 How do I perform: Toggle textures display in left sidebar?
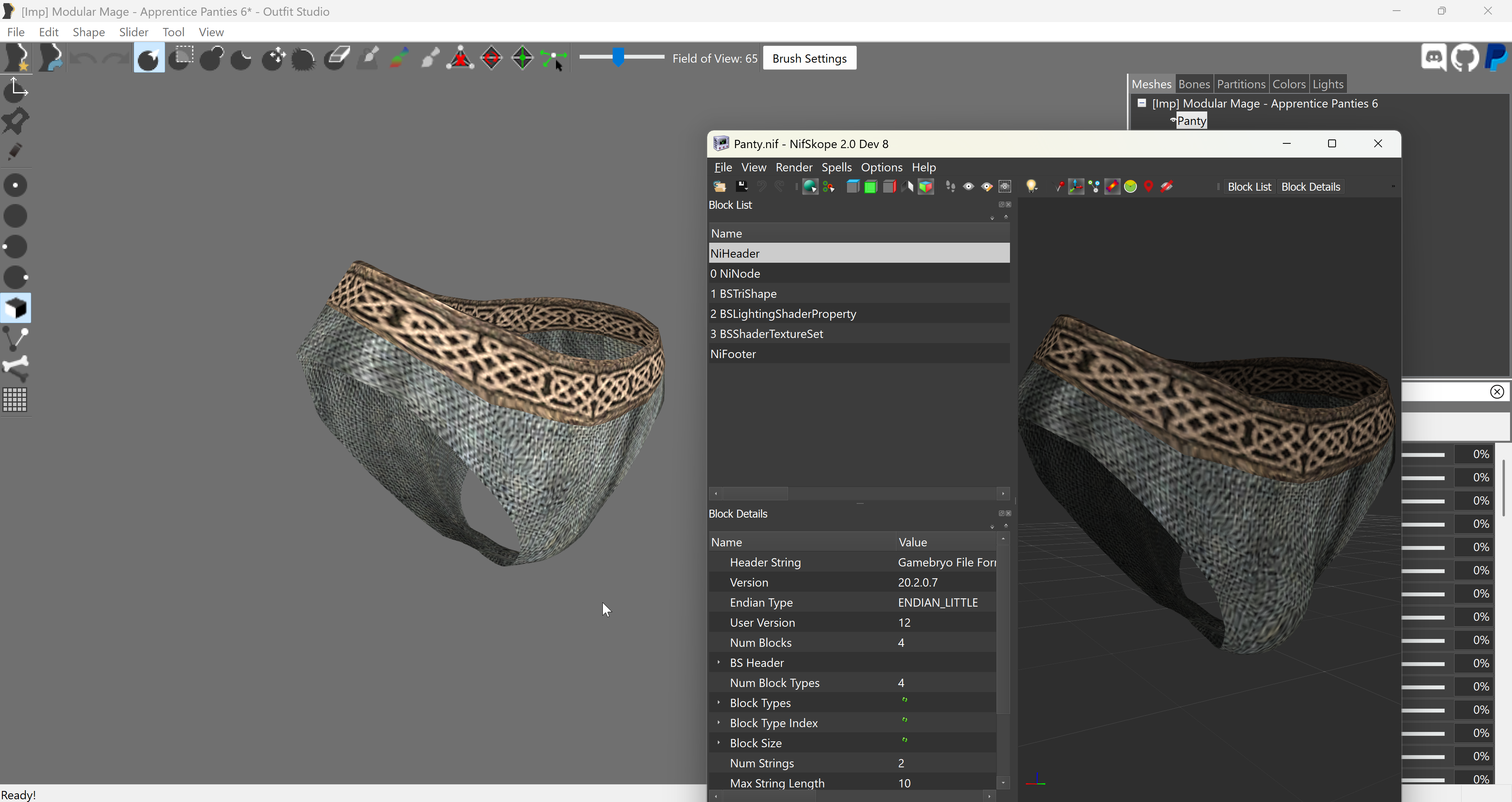(16, 308)
